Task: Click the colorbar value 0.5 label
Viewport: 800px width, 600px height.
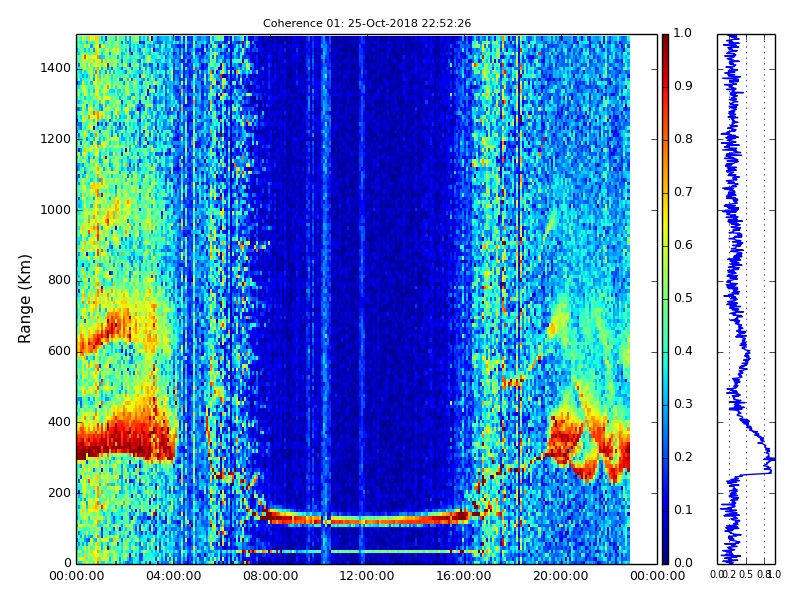Action: point(683,298)
